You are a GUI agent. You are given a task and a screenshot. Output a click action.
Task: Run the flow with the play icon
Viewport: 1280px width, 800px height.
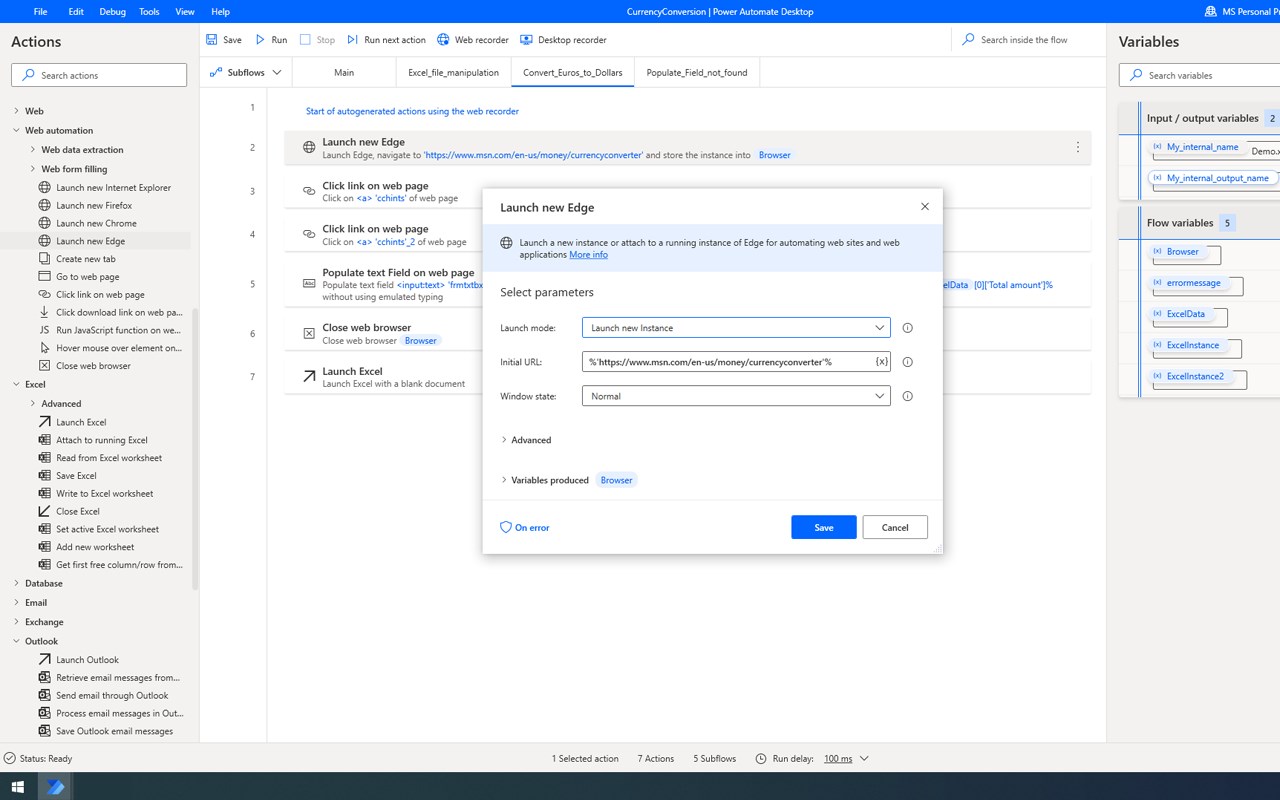point(260,40)
